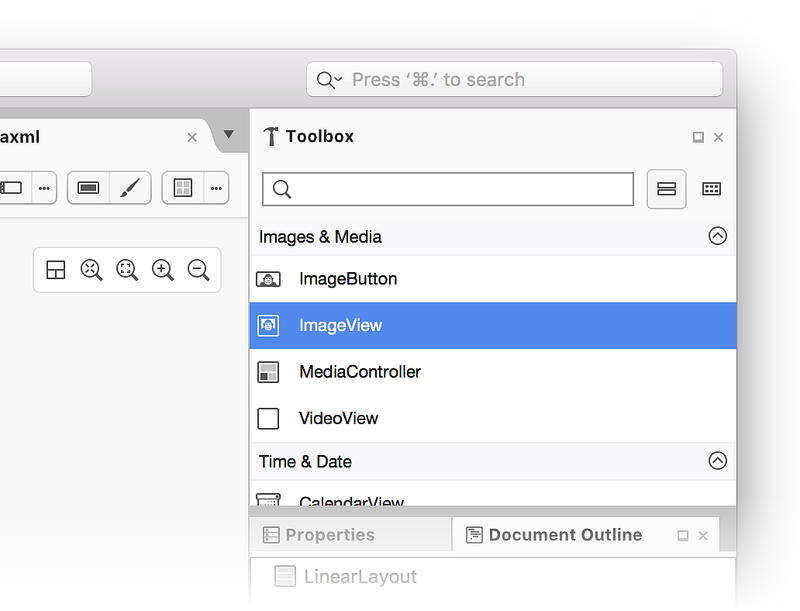Click the device frame icon in the toolbar
The image size is (800, 611).
pyautogui.click(x=86, y=187)
